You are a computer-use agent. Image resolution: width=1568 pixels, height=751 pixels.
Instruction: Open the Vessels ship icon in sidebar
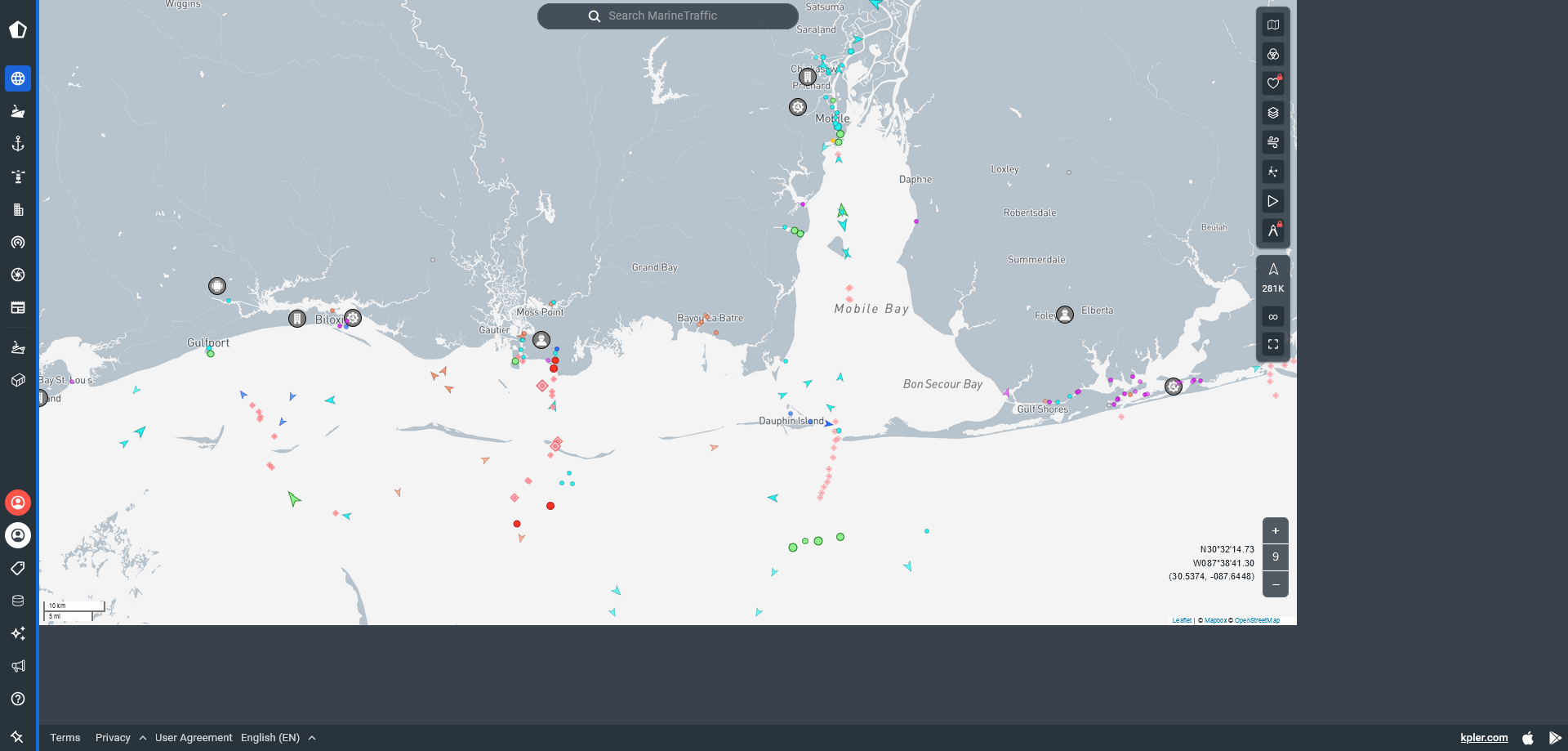pos(18,111)
